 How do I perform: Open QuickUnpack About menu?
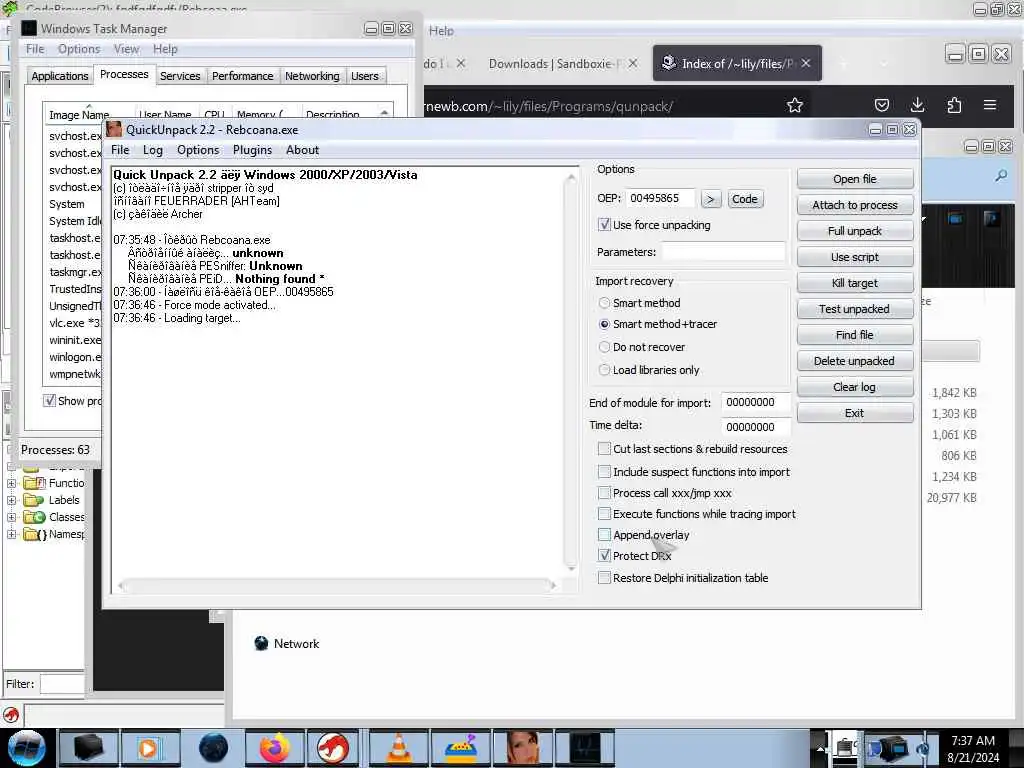[x=302, y=150]
